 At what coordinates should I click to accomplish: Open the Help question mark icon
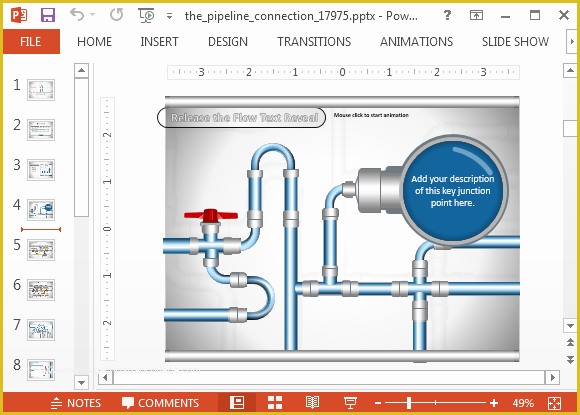pos(447,15)
